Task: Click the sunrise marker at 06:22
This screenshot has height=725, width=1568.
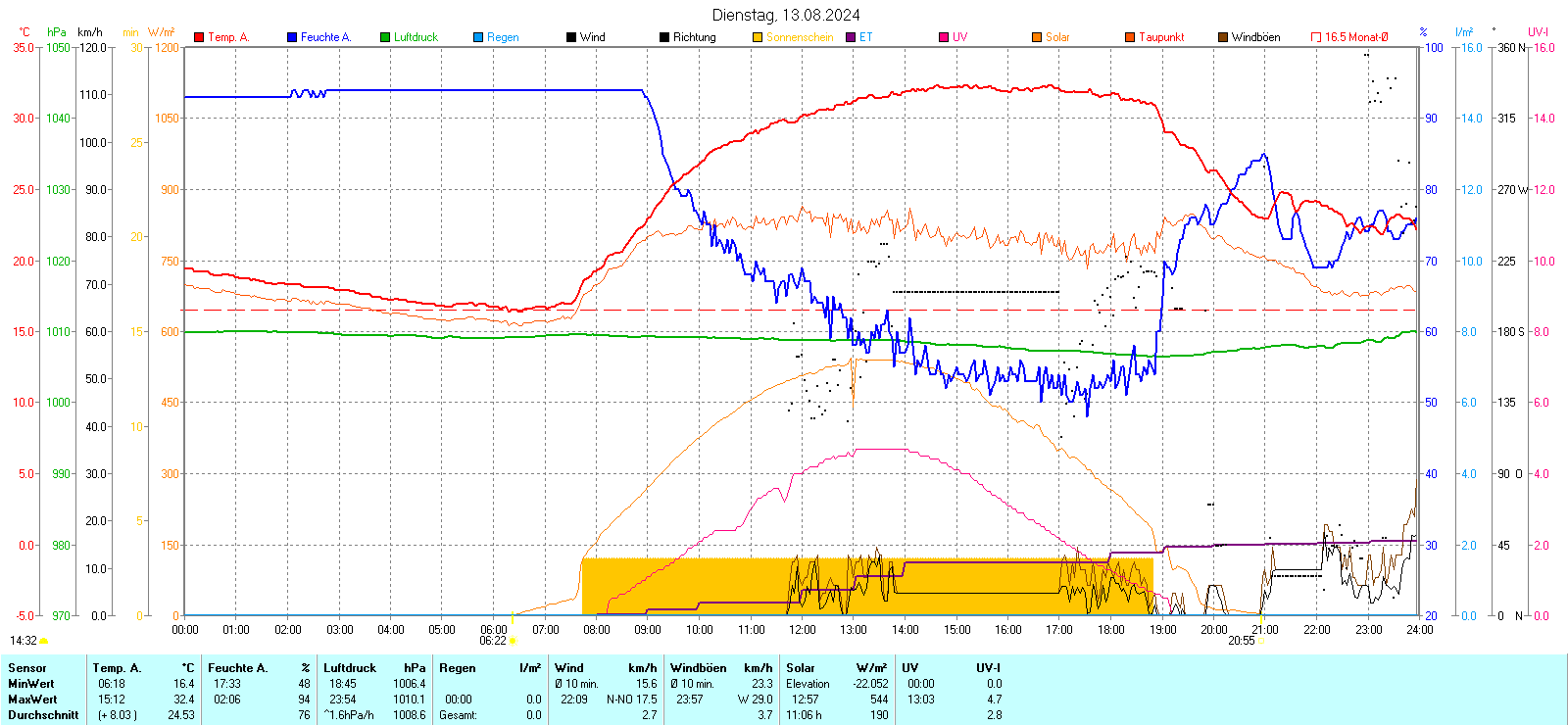Action: 513,641
